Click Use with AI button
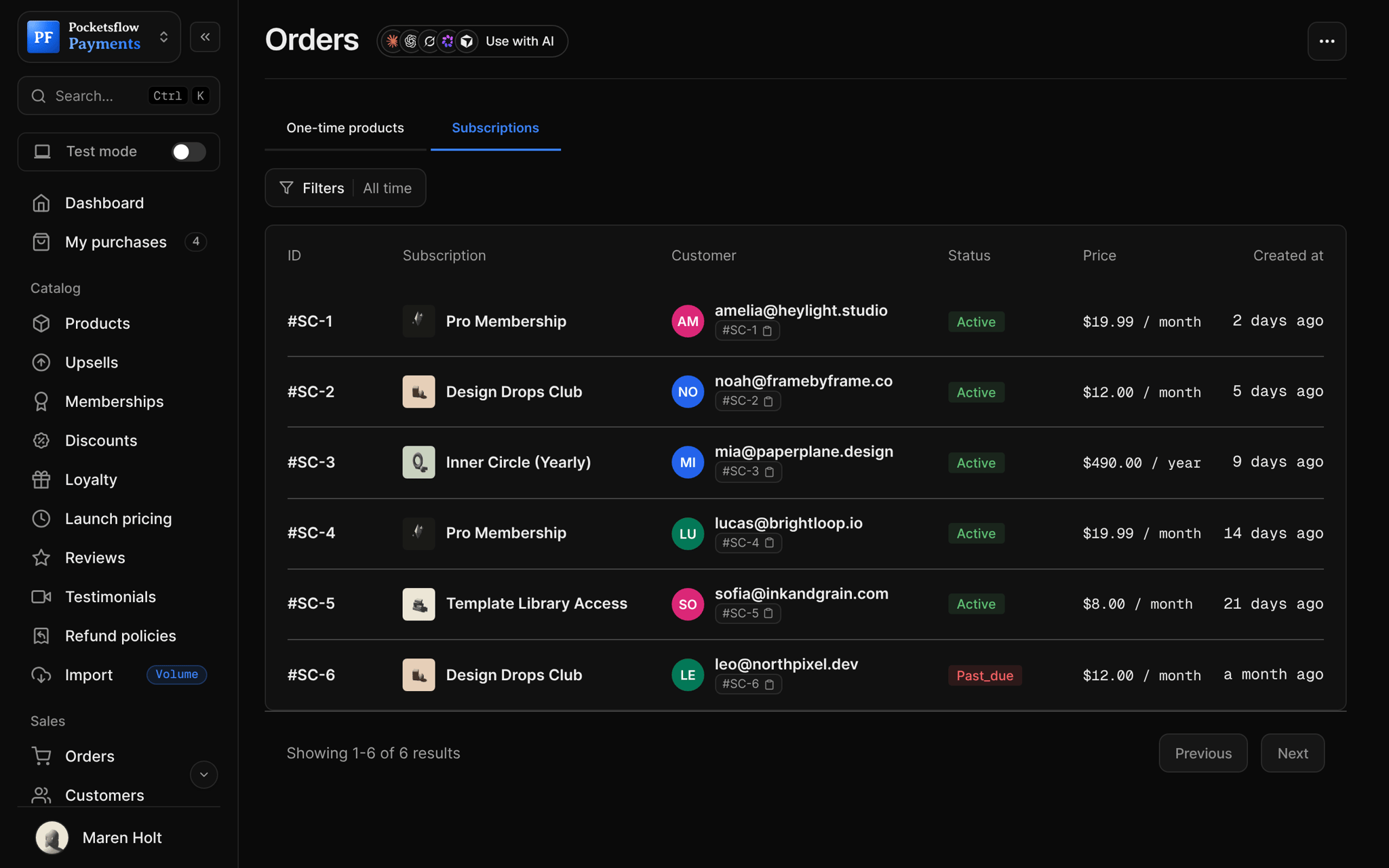The image size is (1389, 868). click(x=472, y=41)
